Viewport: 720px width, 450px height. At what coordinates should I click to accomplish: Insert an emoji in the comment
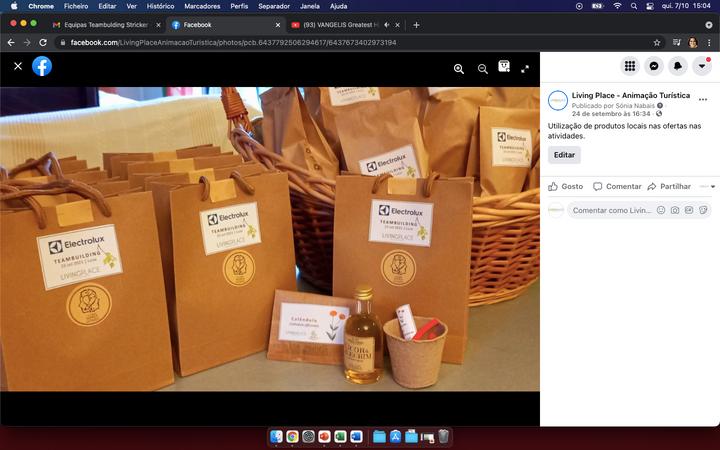(x=661, y=210)
